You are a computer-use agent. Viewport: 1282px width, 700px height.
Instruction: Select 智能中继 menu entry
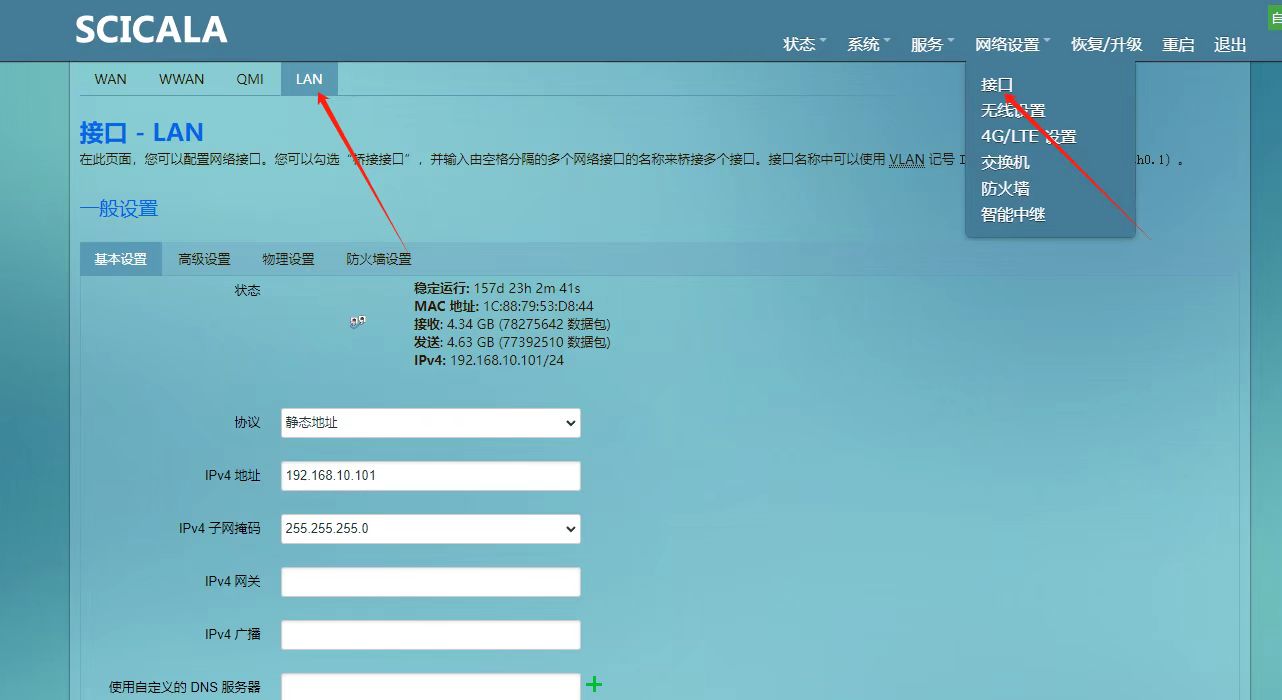click(x=1012, y=214)
